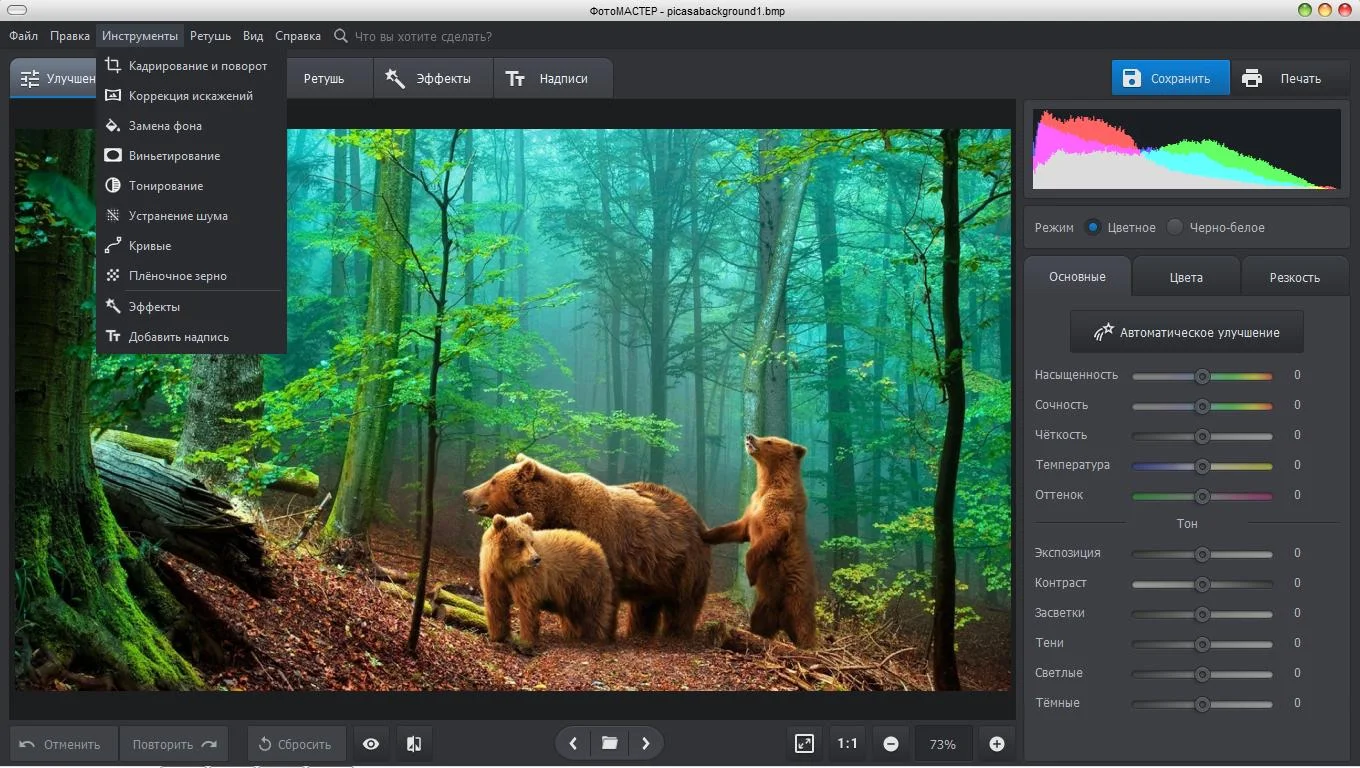Zoom in with the plus button
The image size is (1360, 768).
click(x=997, y=744)
